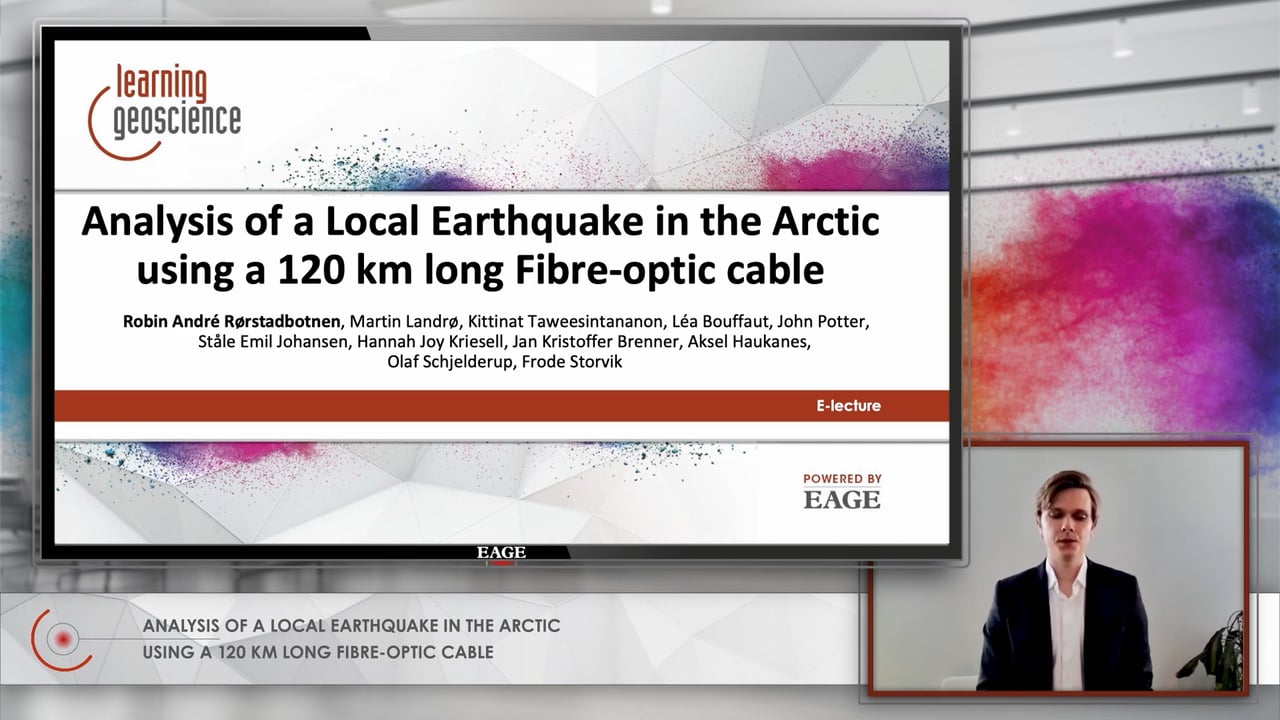Click author name 'Léa Bouffaut'

coord(722,322)
